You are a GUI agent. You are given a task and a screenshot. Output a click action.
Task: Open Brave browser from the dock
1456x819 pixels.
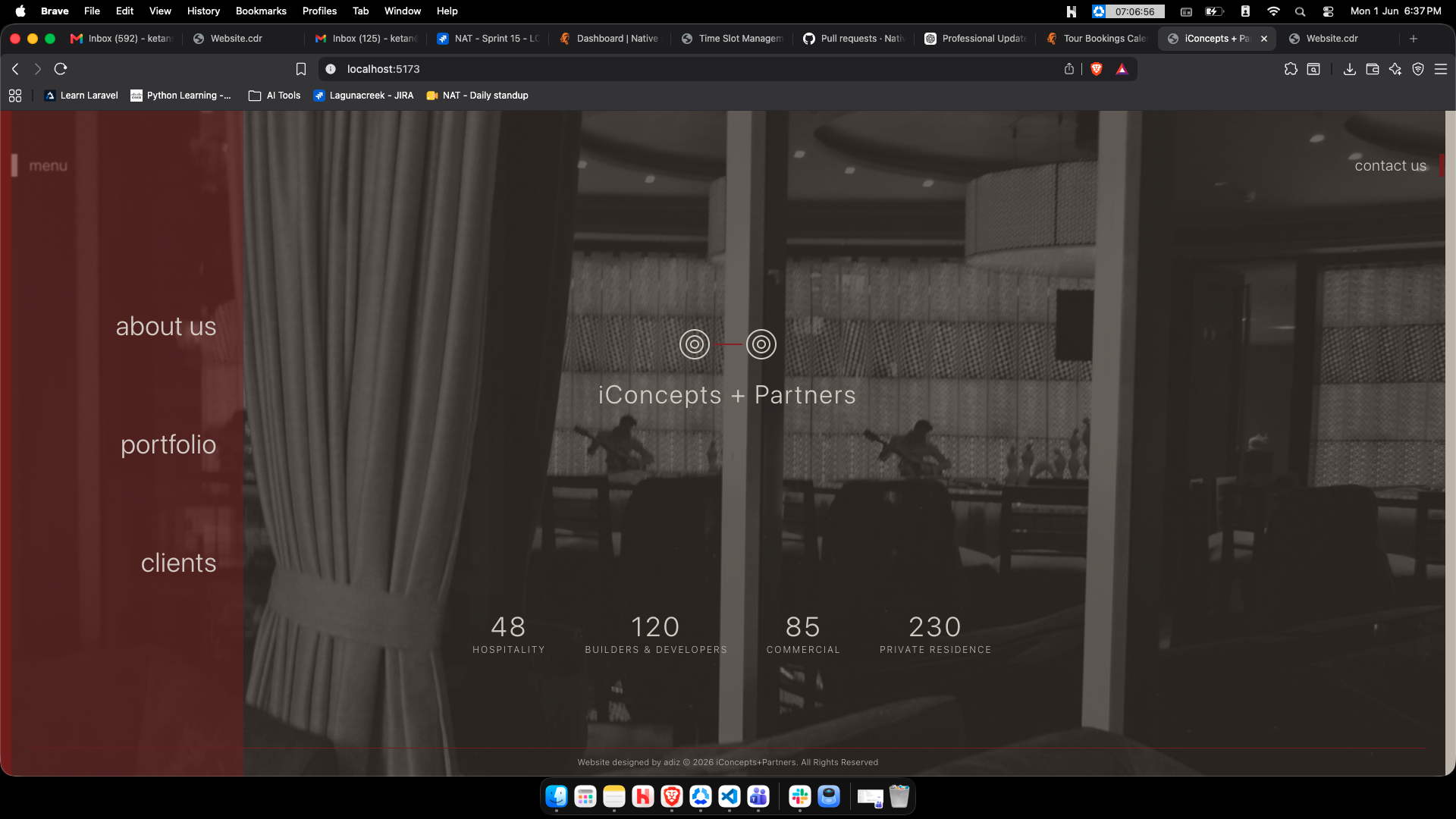click(x=672, y=796)
